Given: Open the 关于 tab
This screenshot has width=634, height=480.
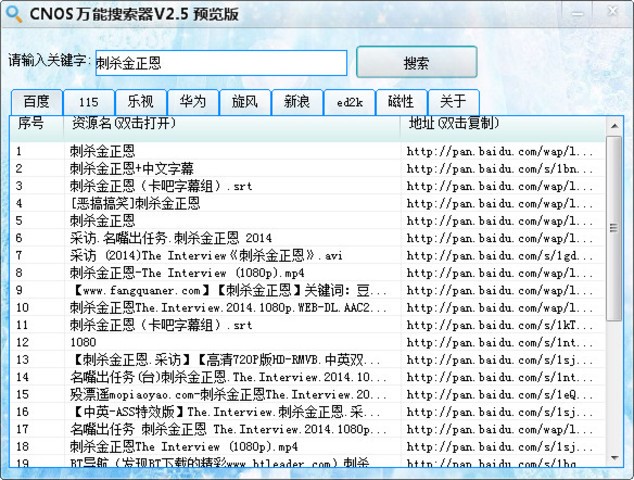Looking at the screenshot, I should tap(453, 102).
